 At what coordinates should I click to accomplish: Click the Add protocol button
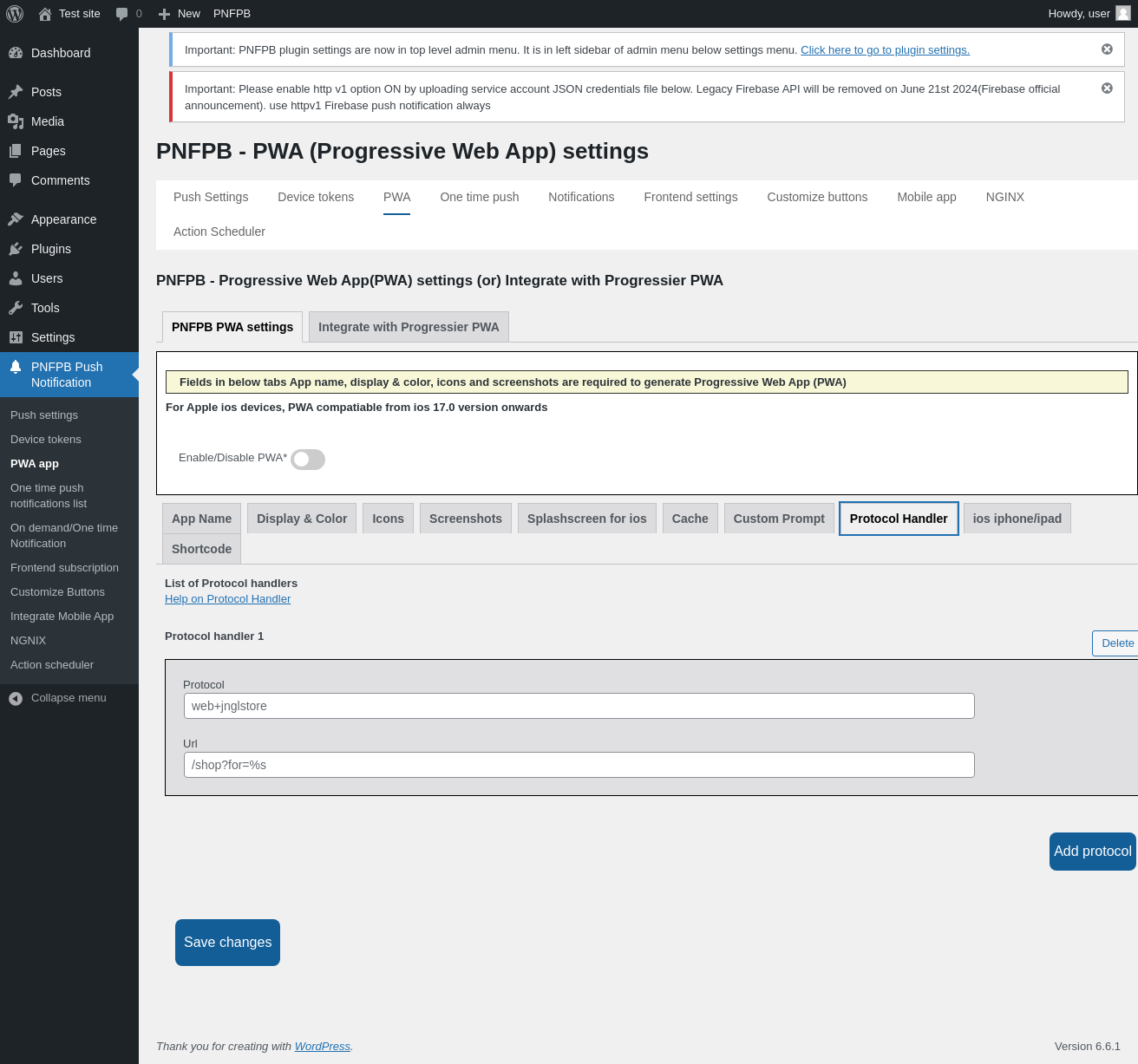click(1093, 852)
